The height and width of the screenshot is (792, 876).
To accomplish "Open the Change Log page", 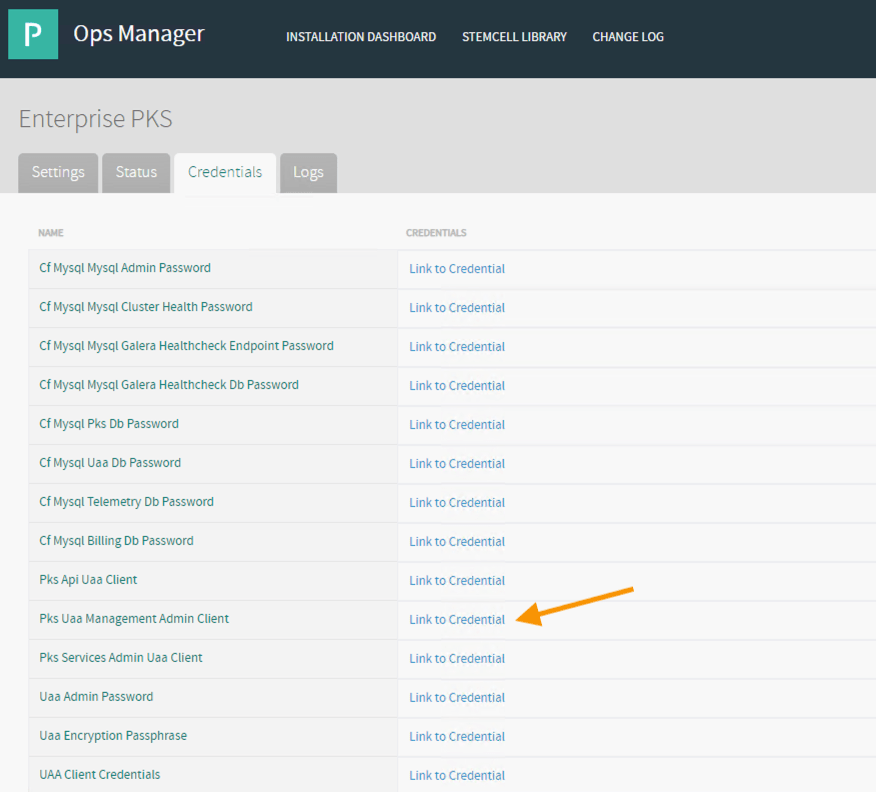I will [628, 37].
